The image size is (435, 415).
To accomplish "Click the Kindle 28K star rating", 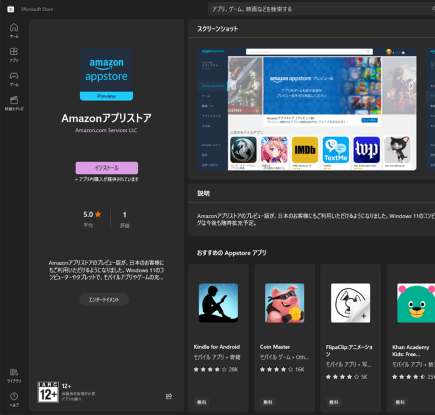I will pos(216,369).
